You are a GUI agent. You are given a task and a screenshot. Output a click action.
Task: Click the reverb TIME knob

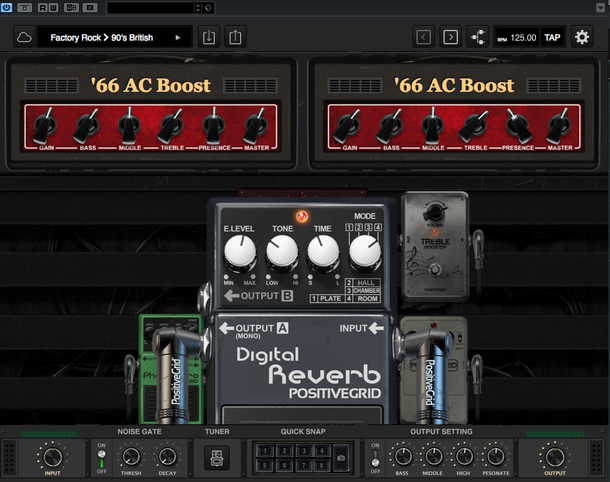point(323,252)
